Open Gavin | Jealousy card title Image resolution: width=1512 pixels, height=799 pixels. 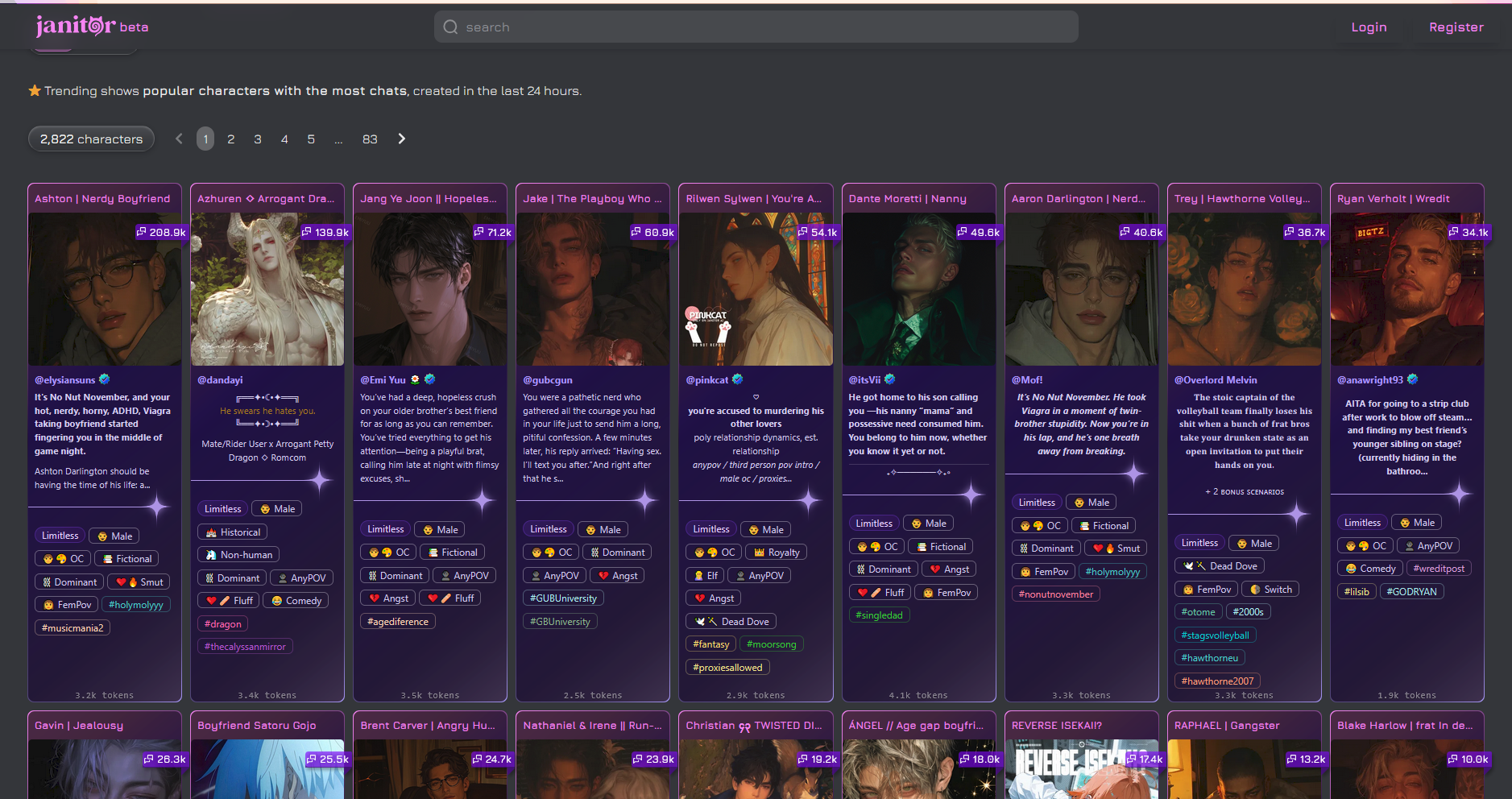point(79,725)
